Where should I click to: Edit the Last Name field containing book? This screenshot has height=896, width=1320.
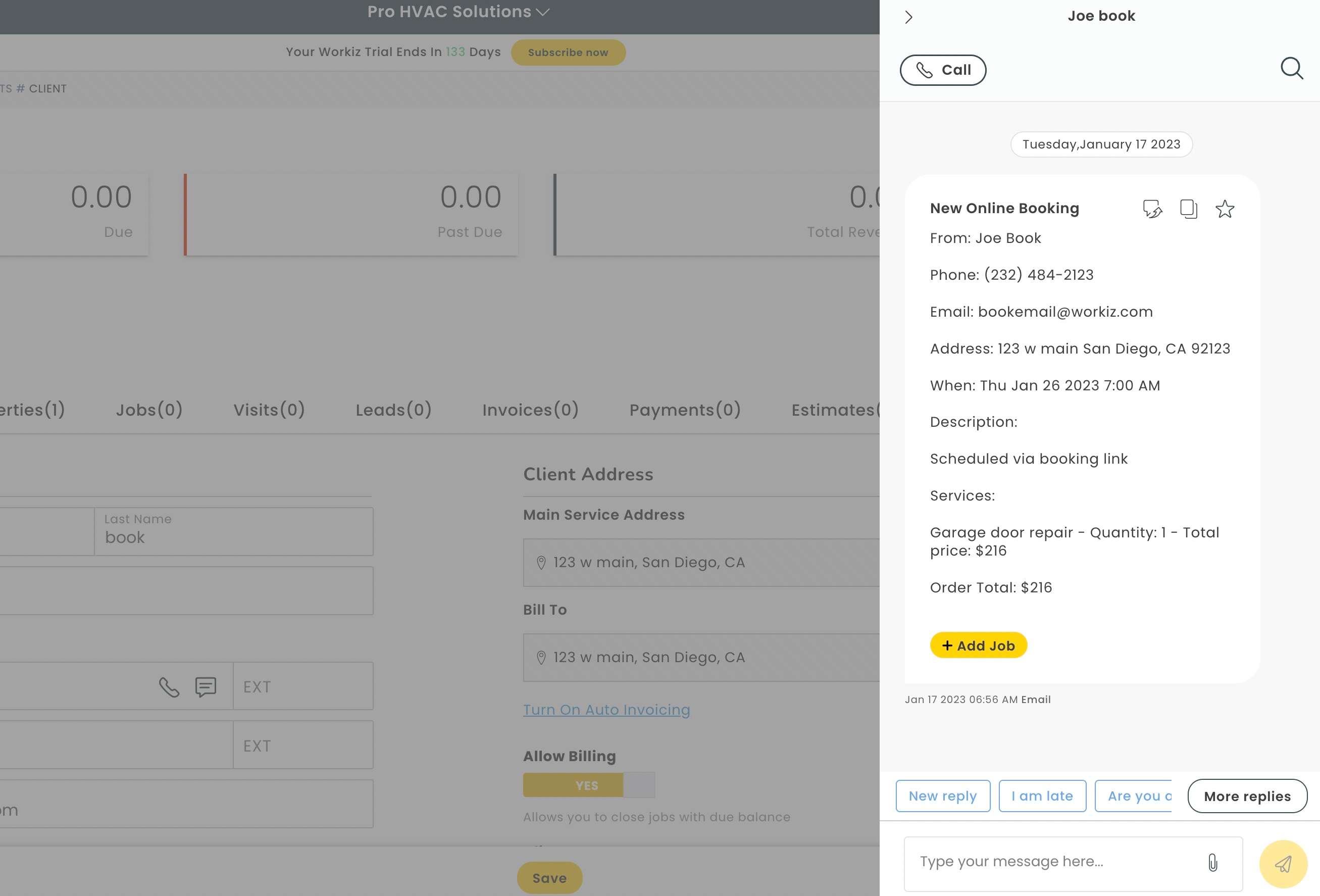coord(233,531)
